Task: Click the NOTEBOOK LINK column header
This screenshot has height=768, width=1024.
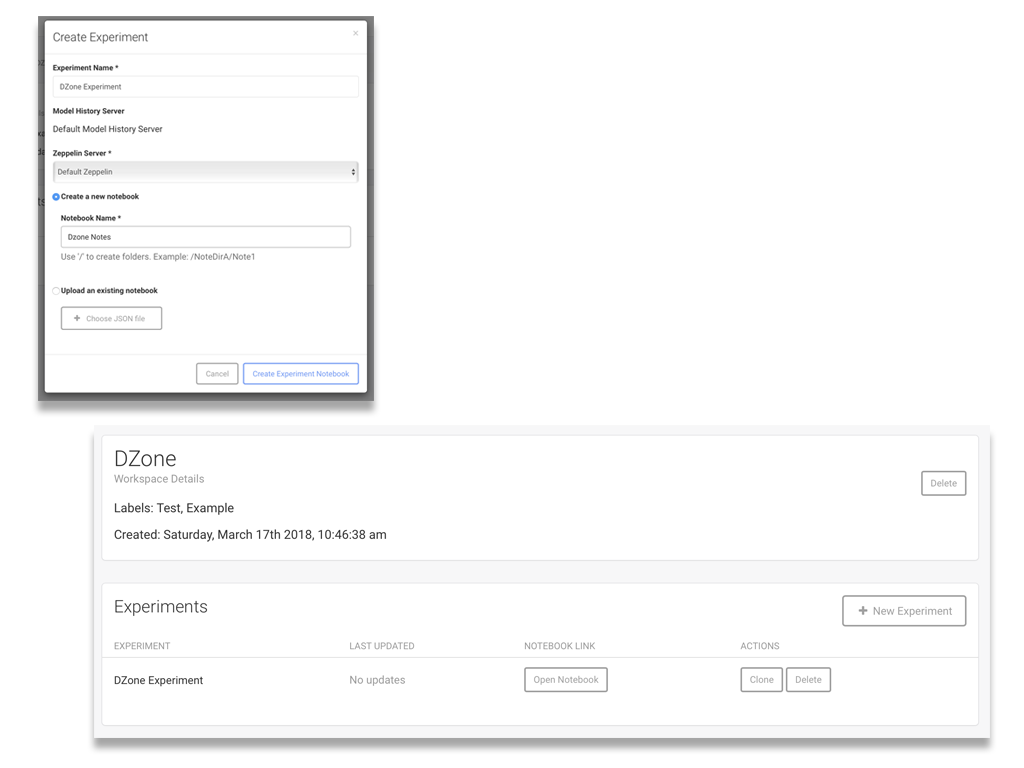Action: 559,646
